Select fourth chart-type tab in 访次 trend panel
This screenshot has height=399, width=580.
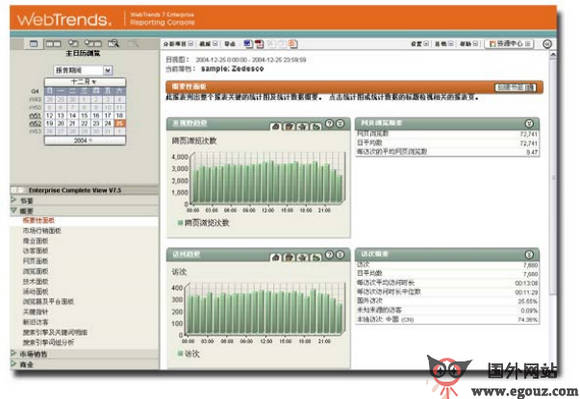(x=316, y=257)
